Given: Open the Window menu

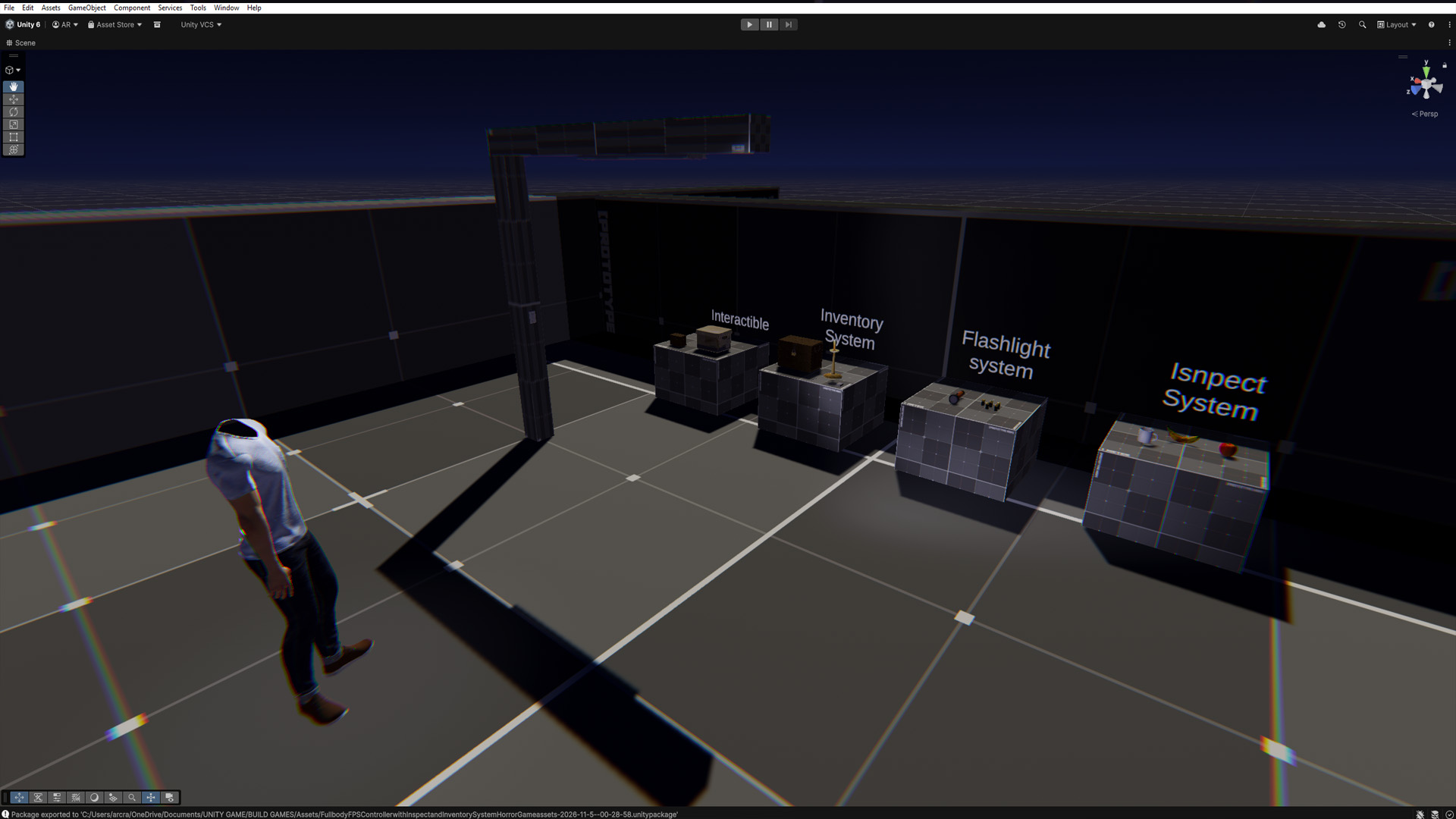Looking at the screenshot, I should (226, 8).
